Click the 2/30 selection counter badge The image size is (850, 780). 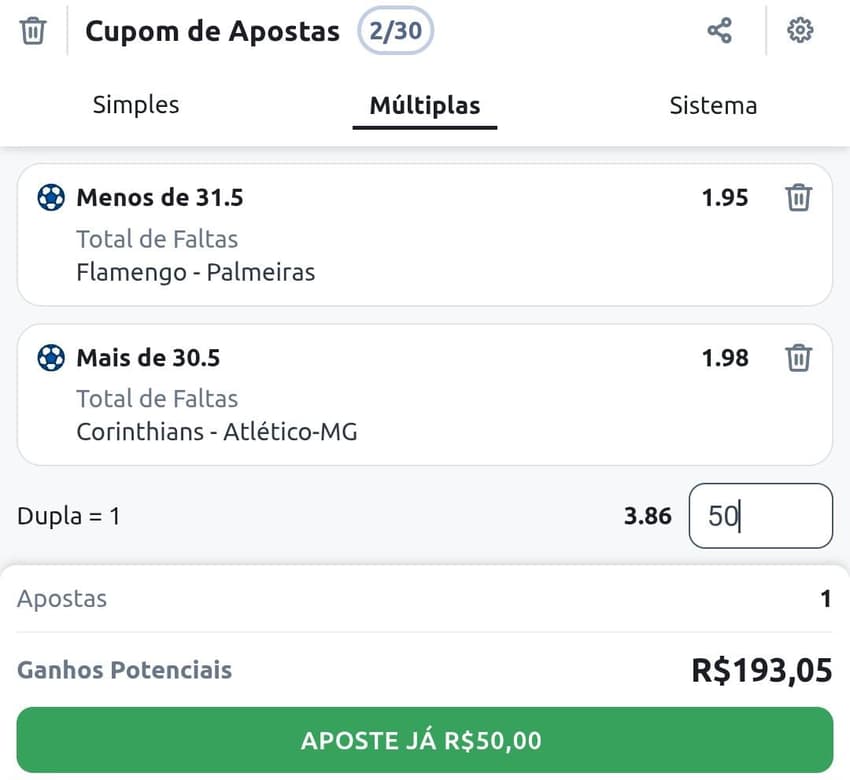(395, 30)
